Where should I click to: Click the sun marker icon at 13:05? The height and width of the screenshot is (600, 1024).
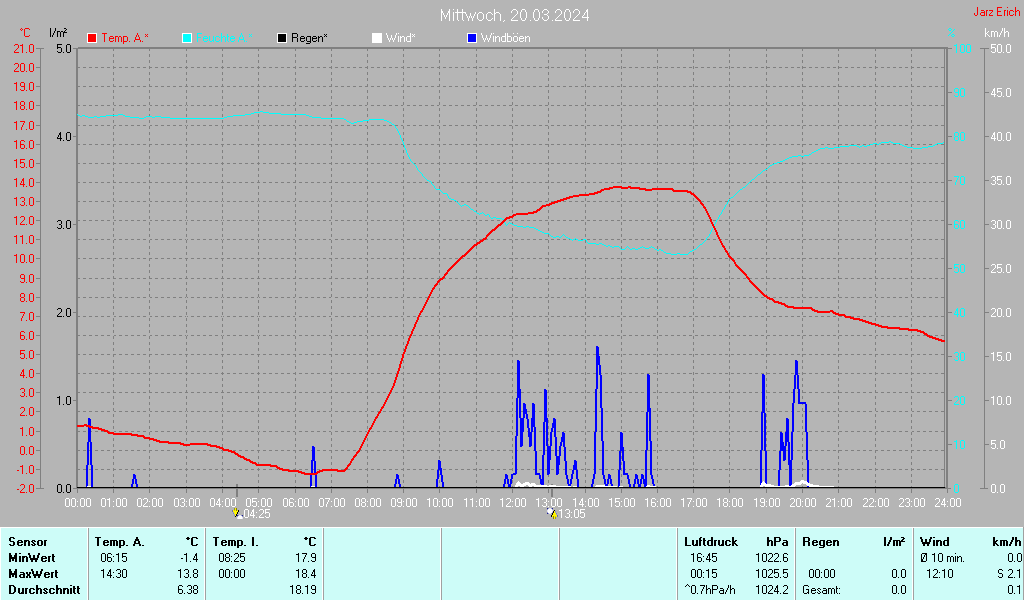[x=551, y=513]
